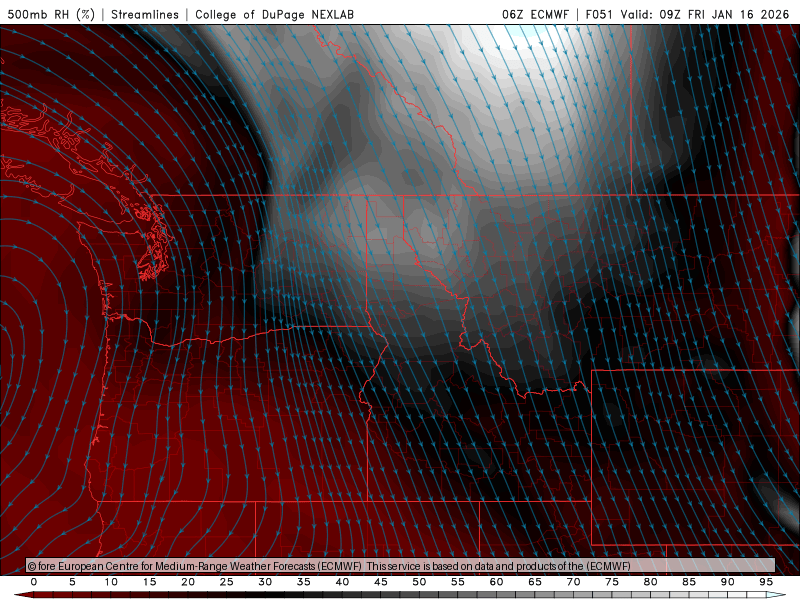Click the color scale label '5'

(72, 582)
